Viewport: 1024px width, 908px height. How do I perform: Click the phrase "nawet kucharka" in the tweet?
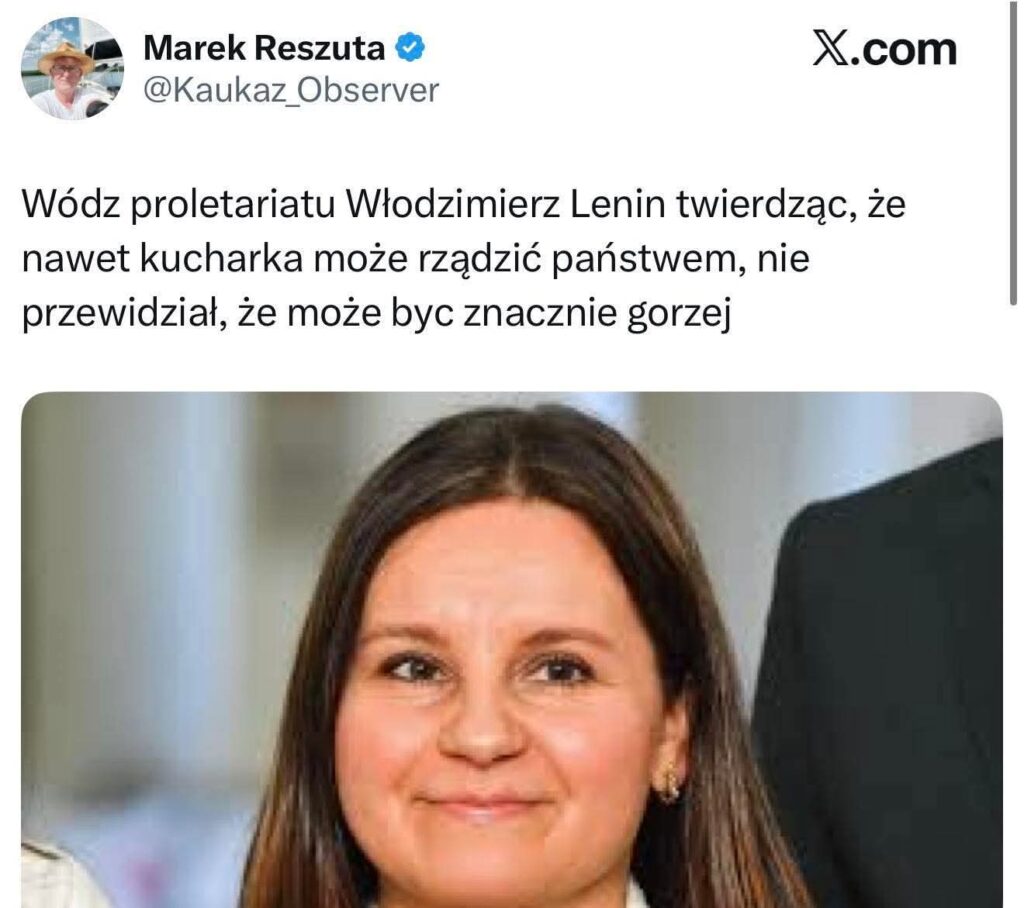[163, 259]
